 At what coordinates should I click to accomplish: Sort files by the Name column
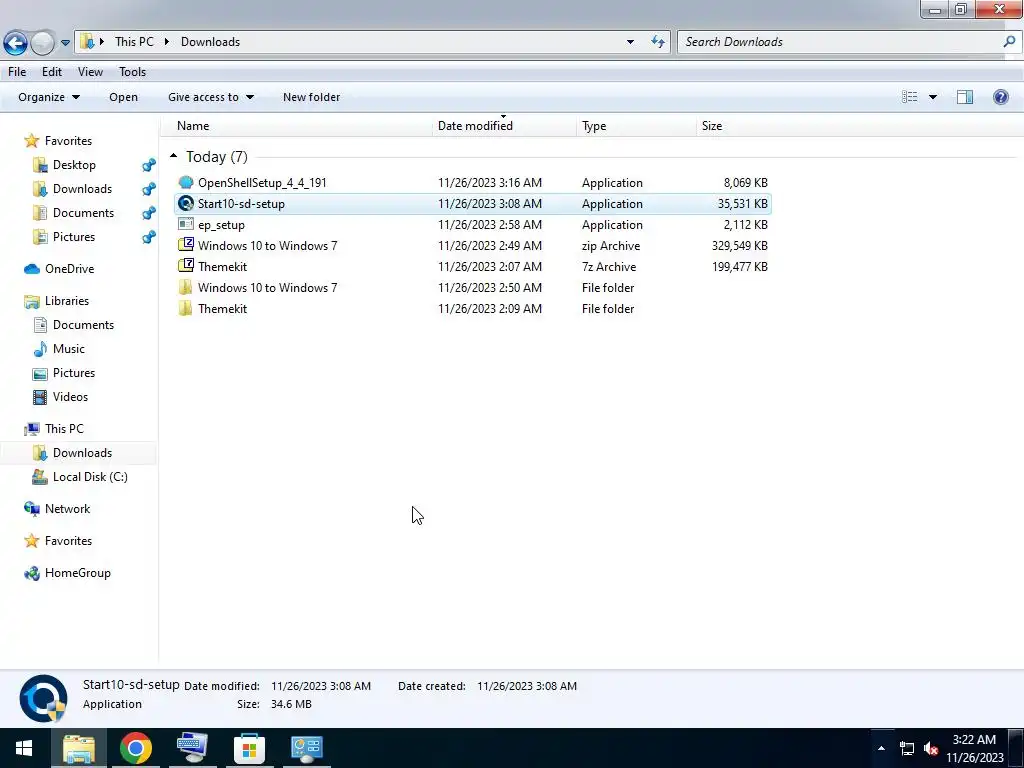coord(193,126)
